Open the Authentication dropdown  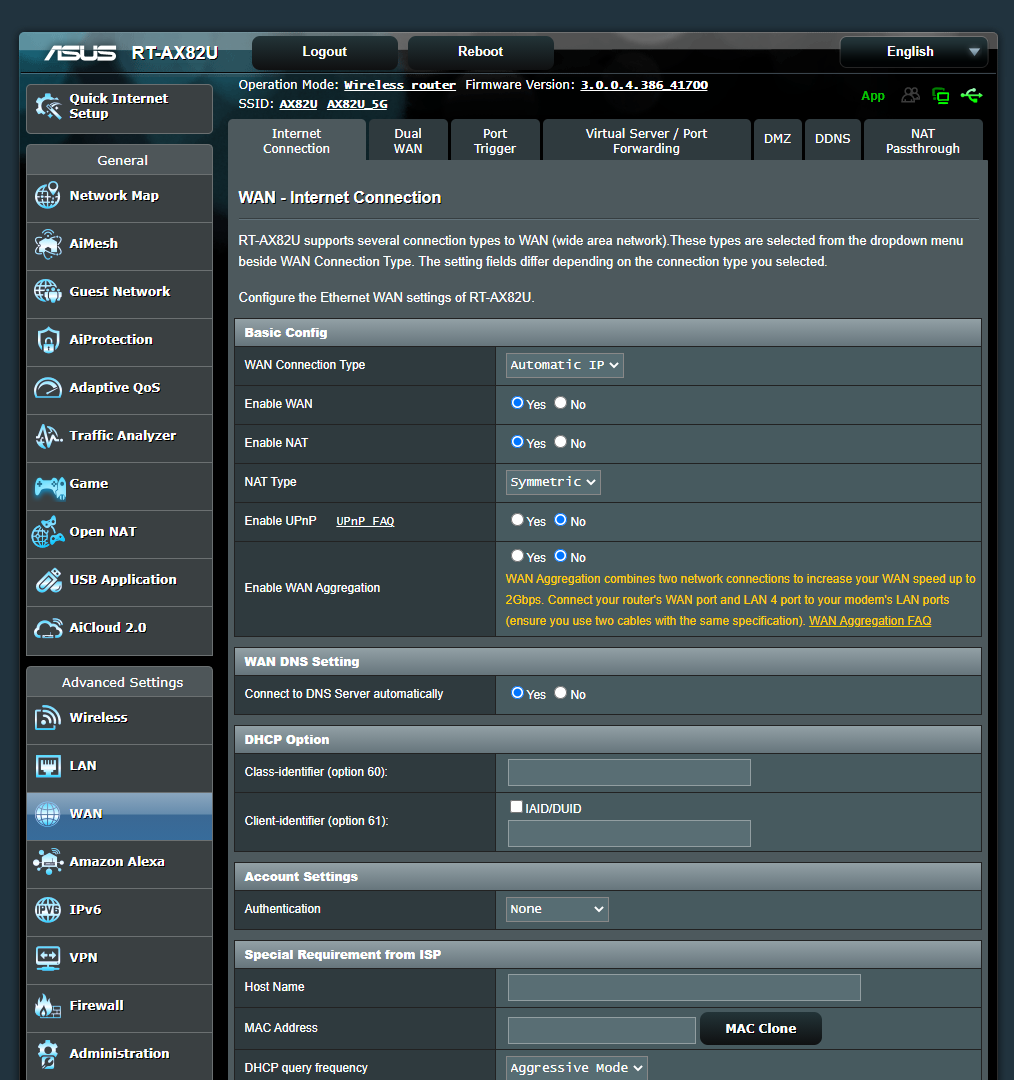[557, 909]
